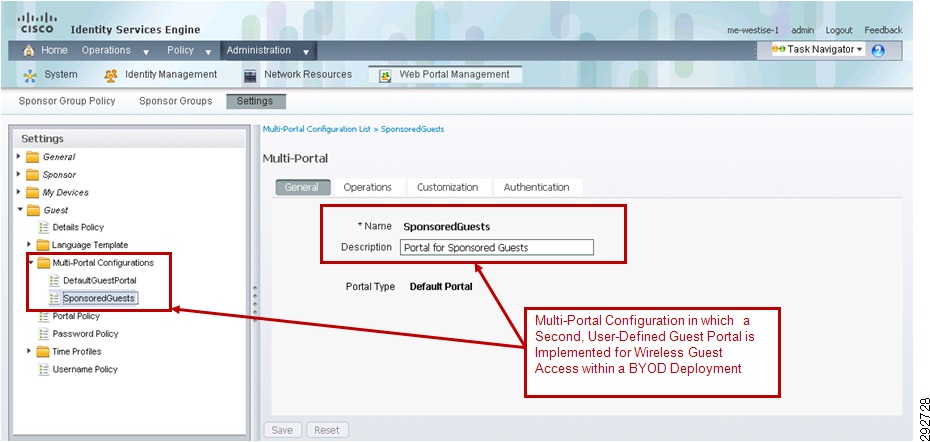Open the Sponsor Groups sub-tab
Viewport: 930px width, 442px height.
click(x=176, y=101)
